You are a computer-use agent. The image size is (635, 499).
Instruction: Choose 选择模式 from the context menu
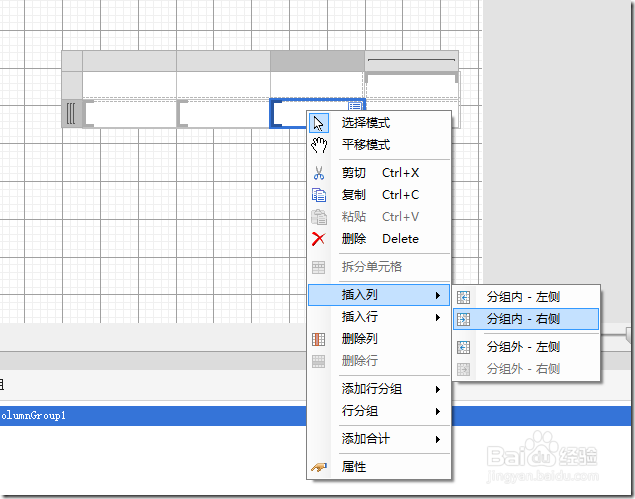click(379, 123)
